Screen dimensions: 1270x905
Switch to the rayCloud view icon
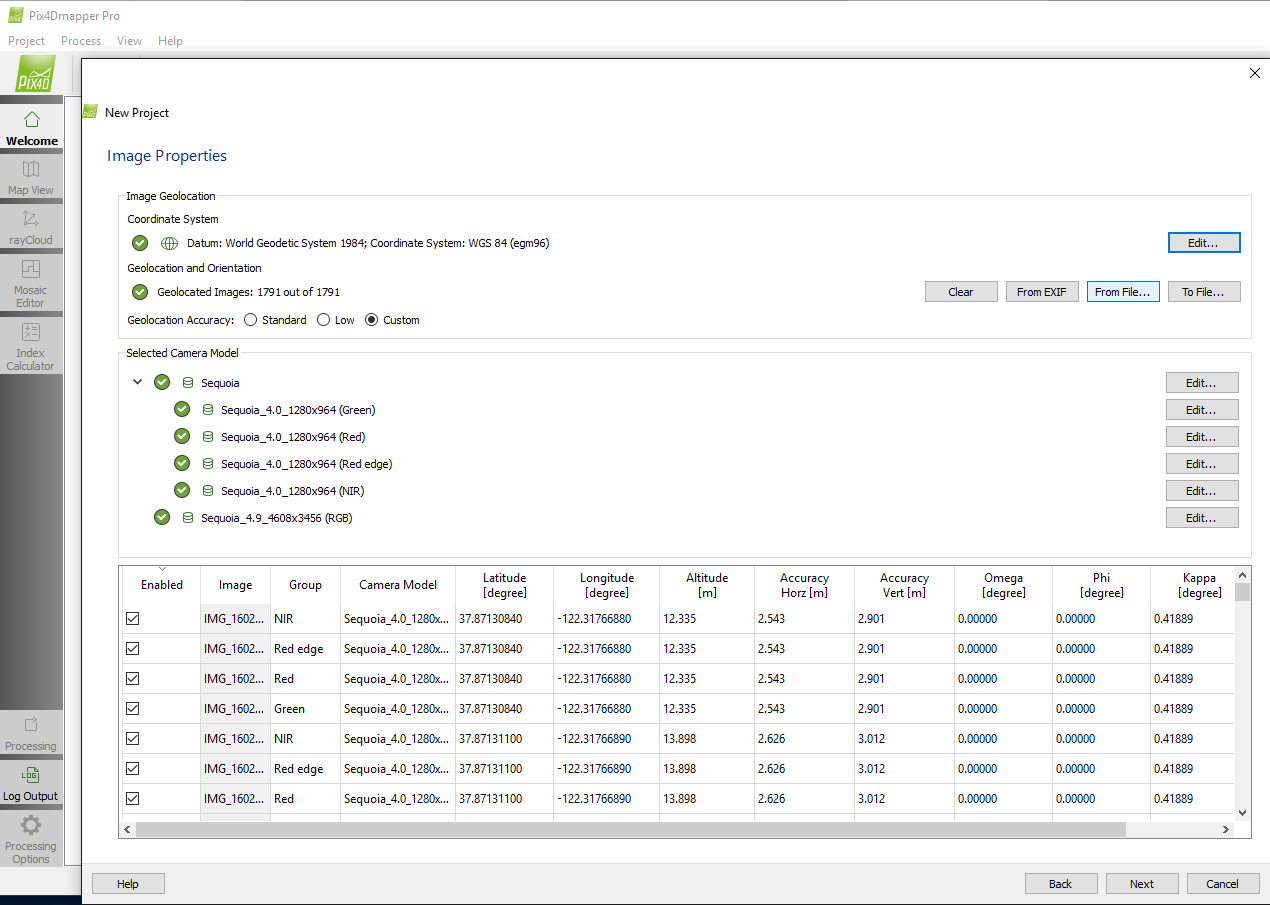pyautogui.click(x=31, y=219)
